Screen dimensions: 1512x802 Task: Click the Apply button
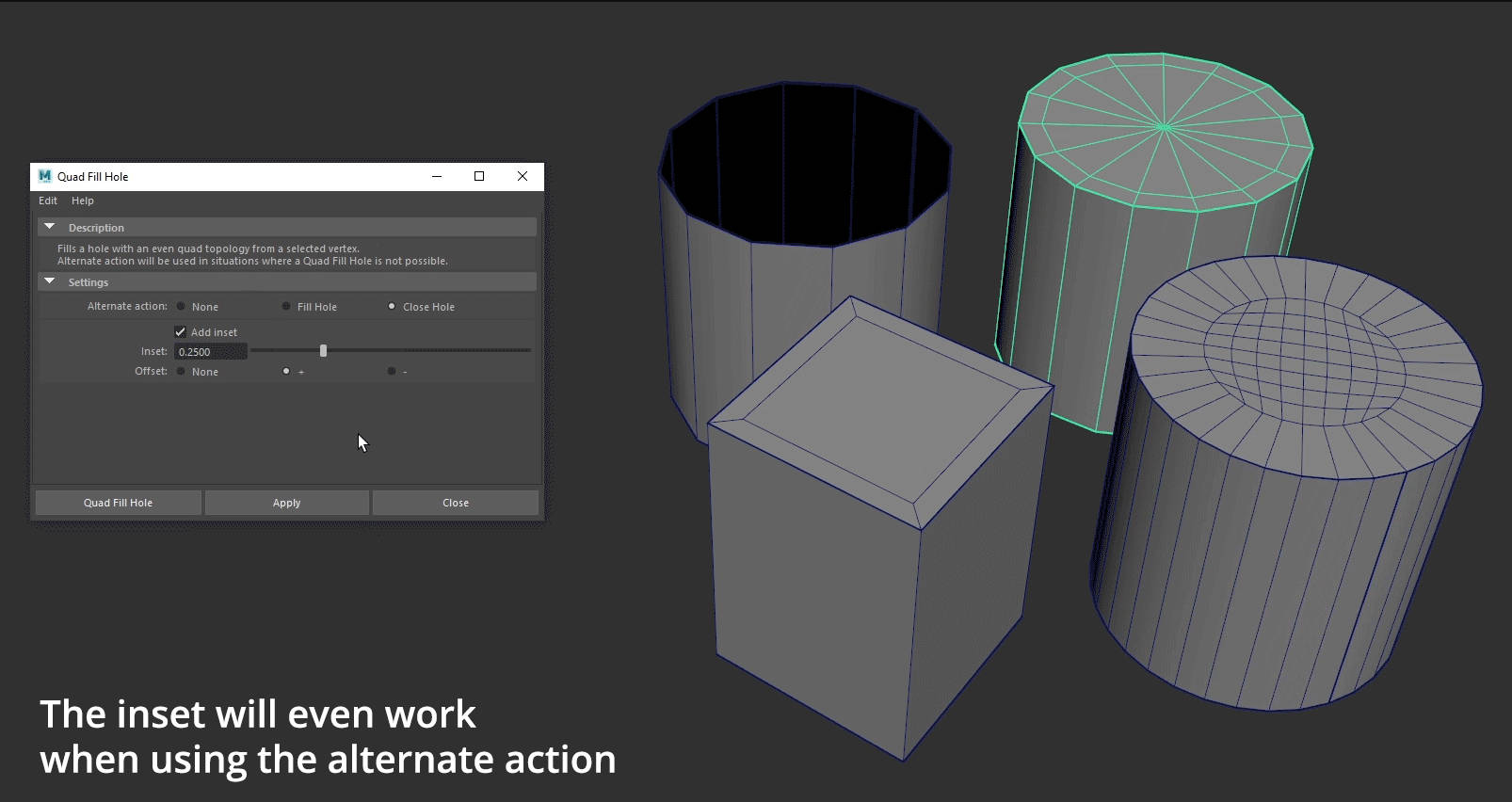click(287, 503)
